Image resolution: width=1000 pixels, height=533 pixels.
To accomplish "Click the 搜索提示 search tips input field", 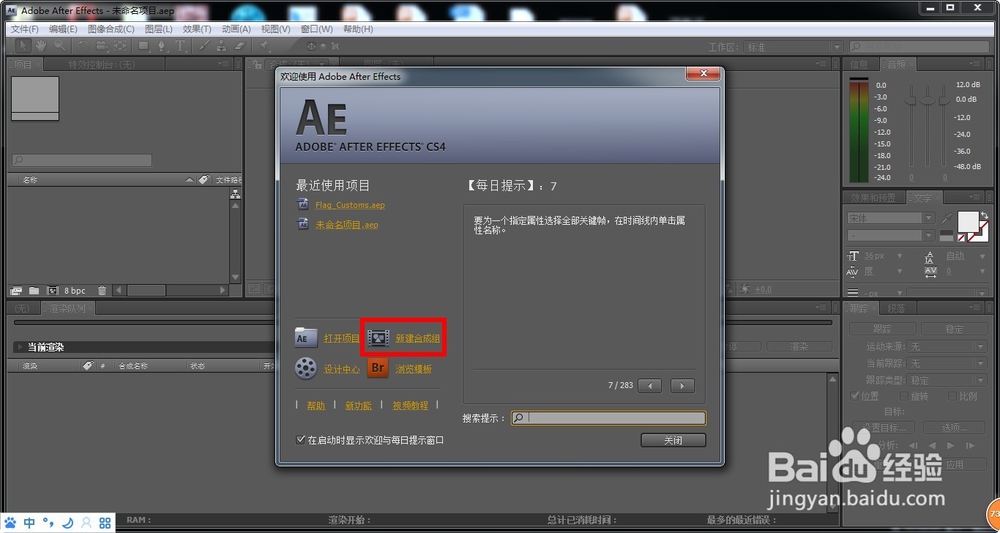I will click(x=608, y=418).
